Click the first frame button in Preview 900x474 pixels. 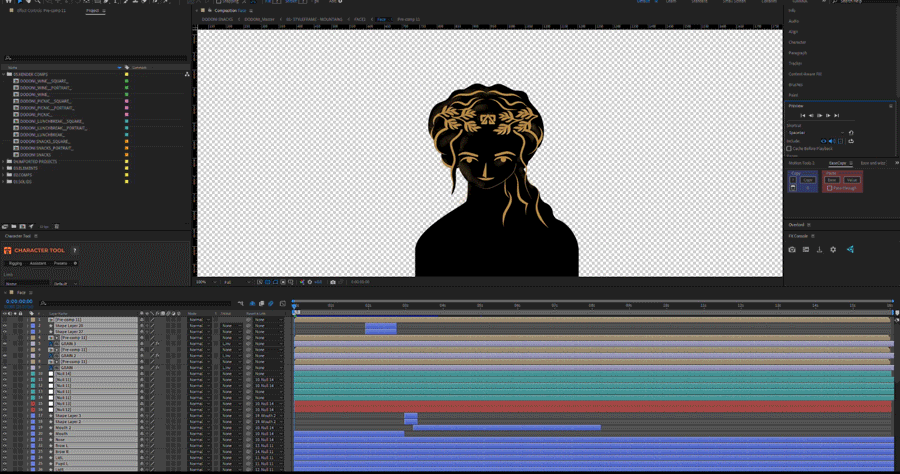[x=802, y=115]
